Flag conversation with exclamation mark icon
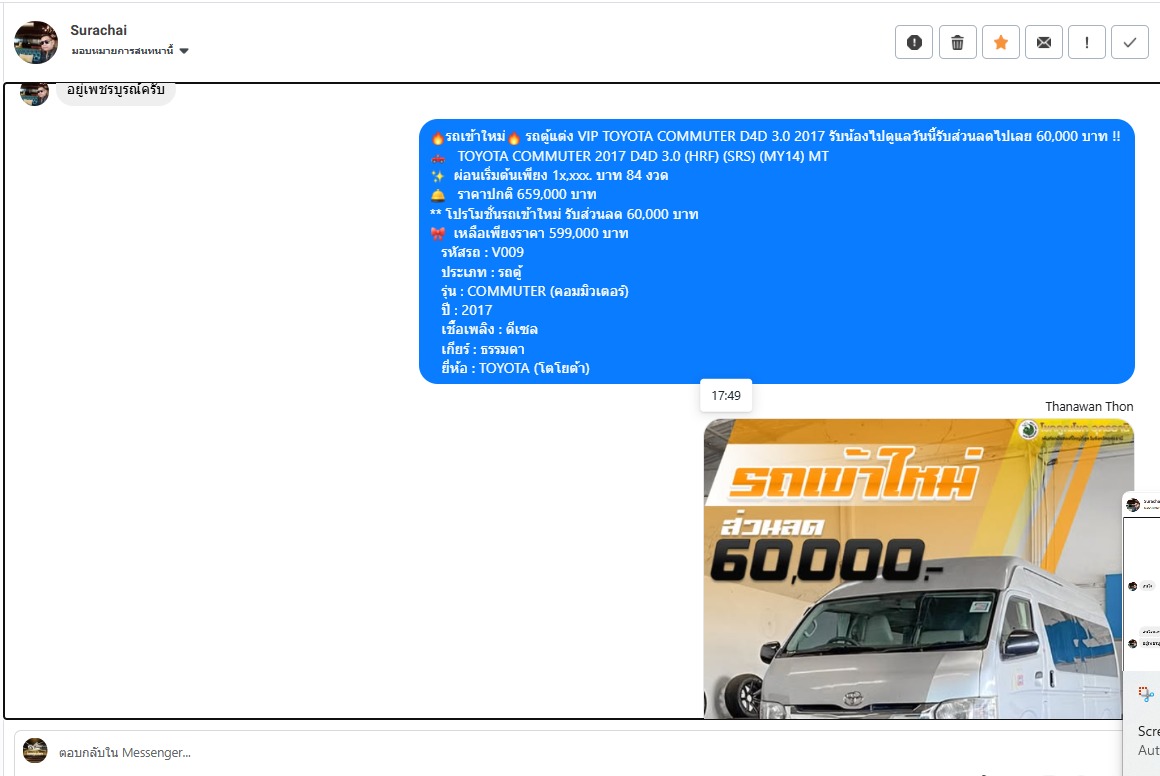This screenshot has height=776, width=1160. [1087, 42]
